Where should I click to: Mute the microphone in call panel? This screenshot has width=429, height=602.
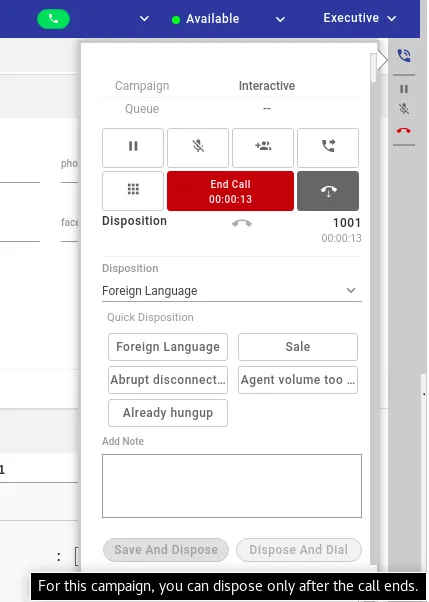[x=198, y=148]
